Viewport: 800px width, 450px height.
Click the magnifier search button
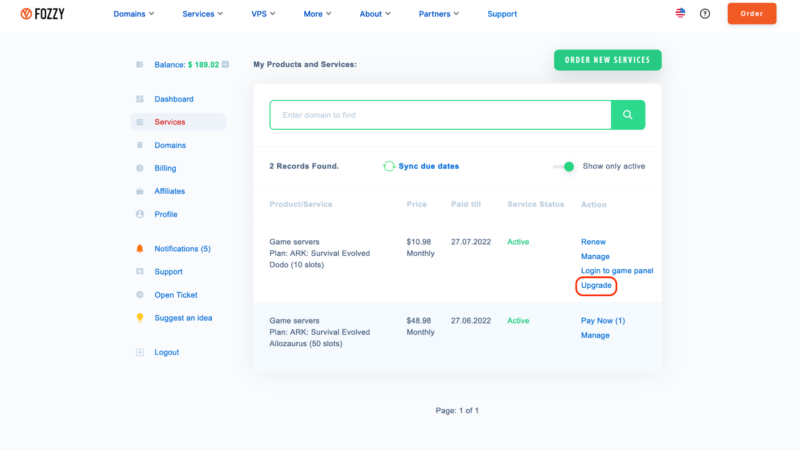628,115
